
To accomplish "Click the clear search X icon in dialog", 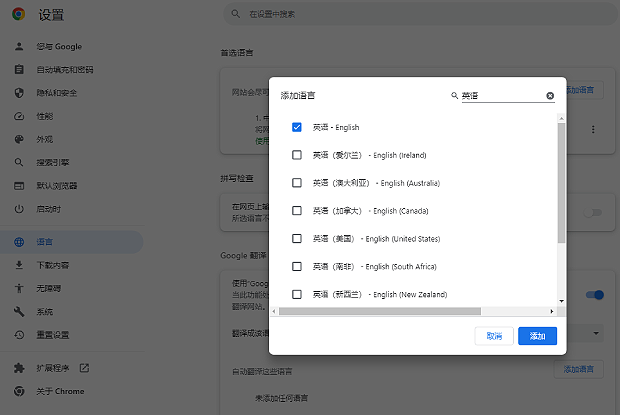I will tap(550, 96).
